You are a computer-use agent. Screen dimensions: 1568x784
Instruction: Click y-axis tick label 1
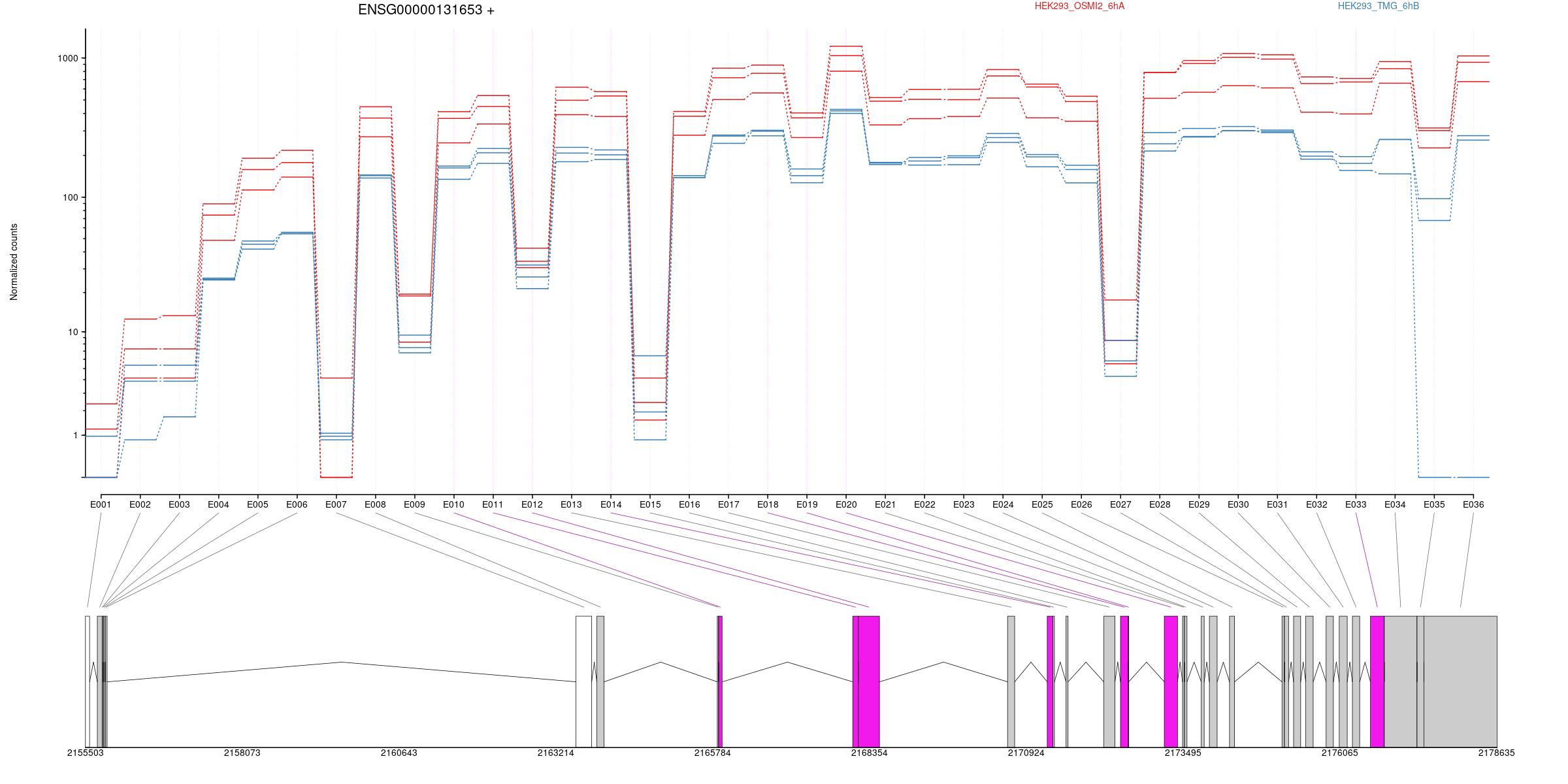point(76,436)
